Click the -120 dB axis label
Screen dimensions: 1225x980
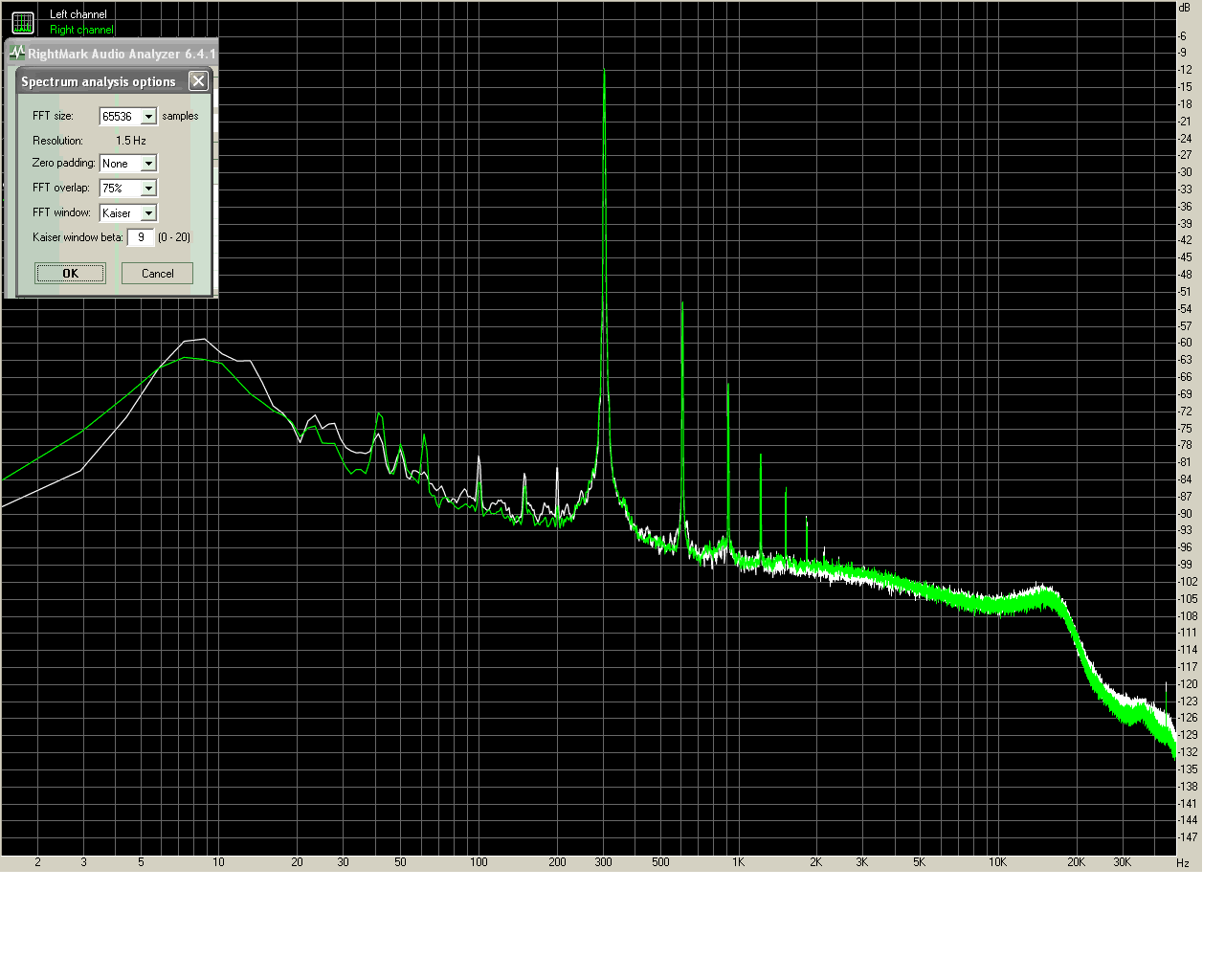coord(1188,684)
